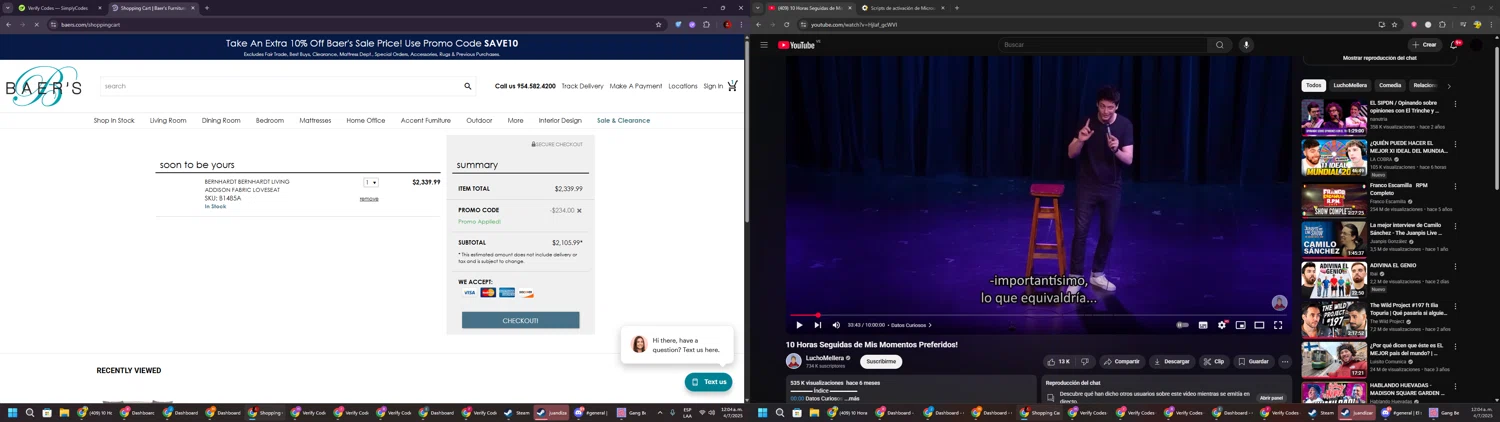Image resolution: width=1500 pixels, height=422 pixels.
Task: Open Track Delivery link
Action: click(x=582, y=86)
